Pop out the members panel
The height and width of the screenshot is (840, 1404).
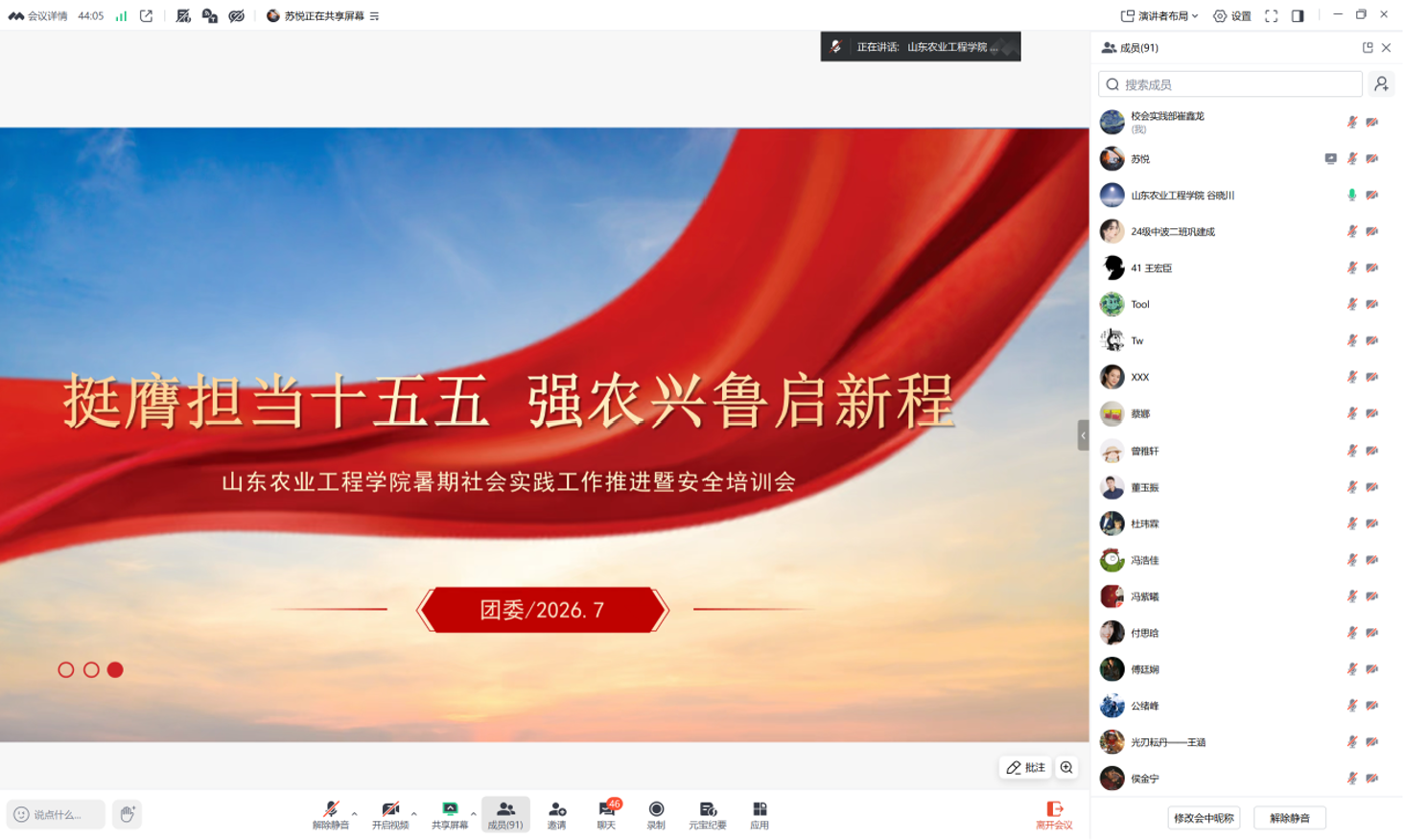click(1368, 47)
